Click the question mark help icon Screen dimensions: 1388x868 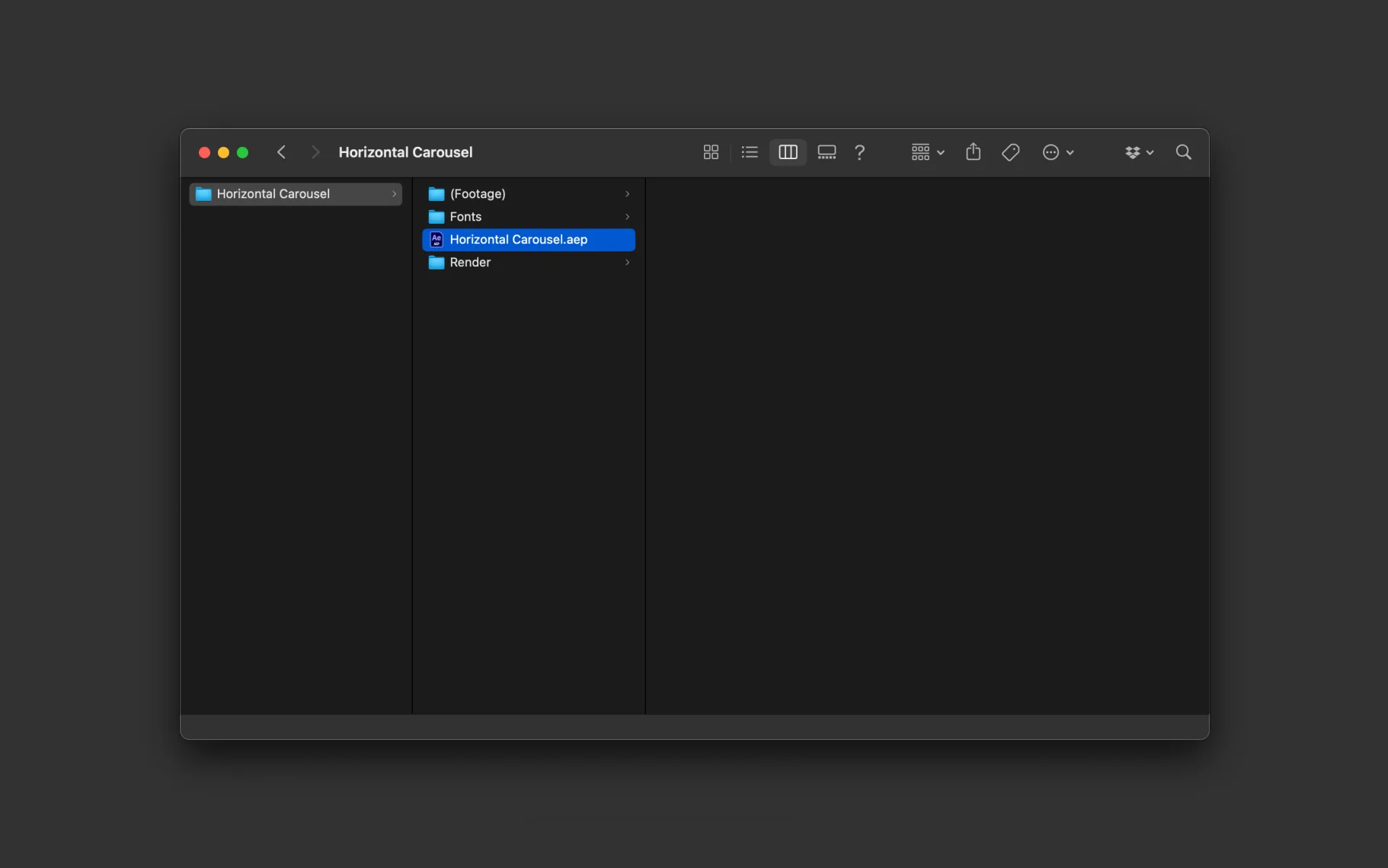click(859, 152)
